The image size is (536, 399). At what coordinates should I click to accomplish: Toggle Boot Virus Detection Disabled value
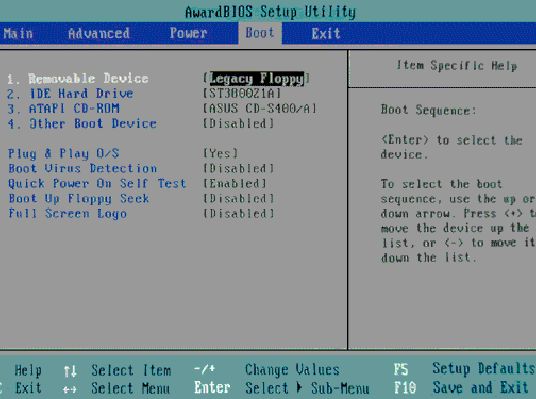pos(239,168)
